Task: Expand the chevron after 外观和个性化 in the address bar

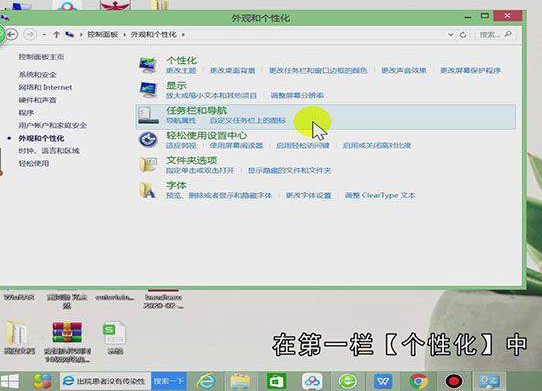Action: coord(183,35)
